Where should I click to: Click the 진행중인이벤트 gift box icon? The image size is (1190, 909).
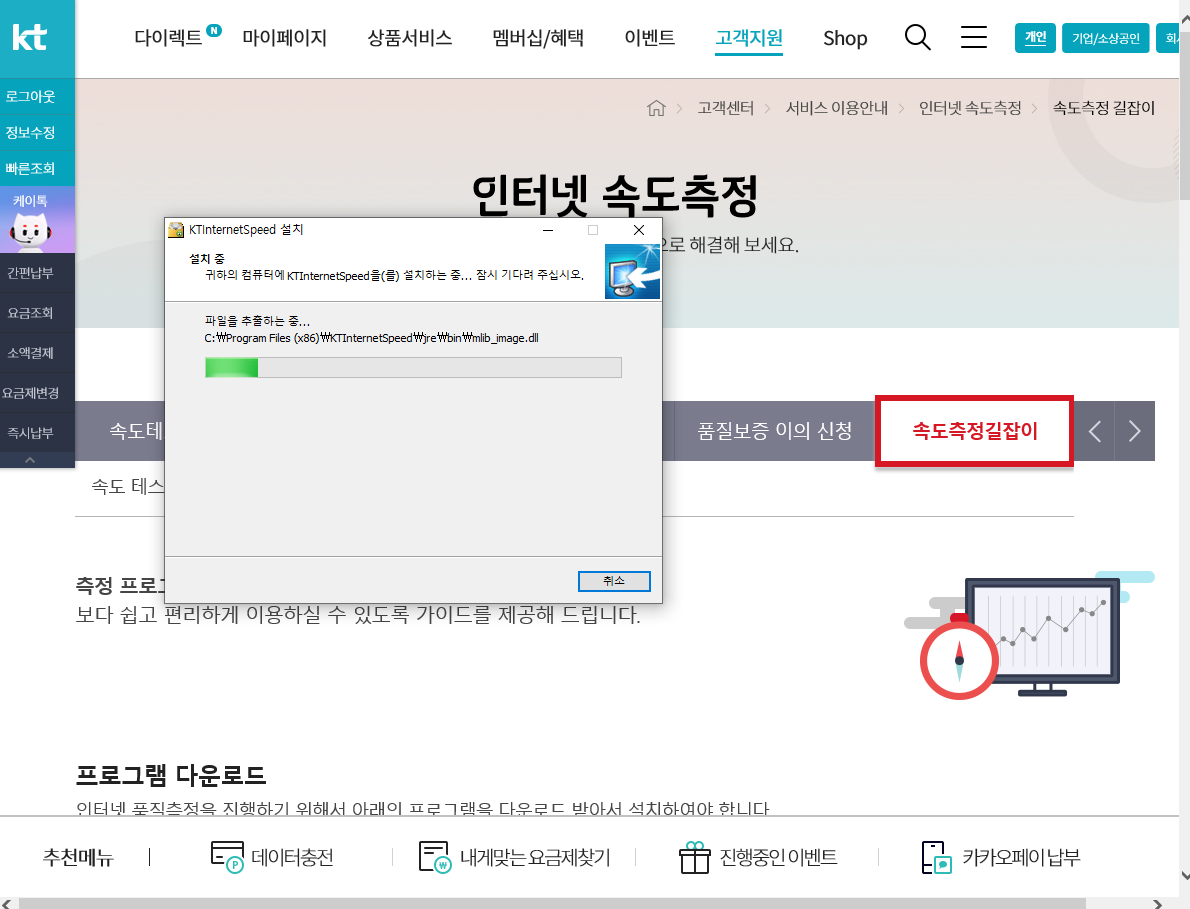694,857
